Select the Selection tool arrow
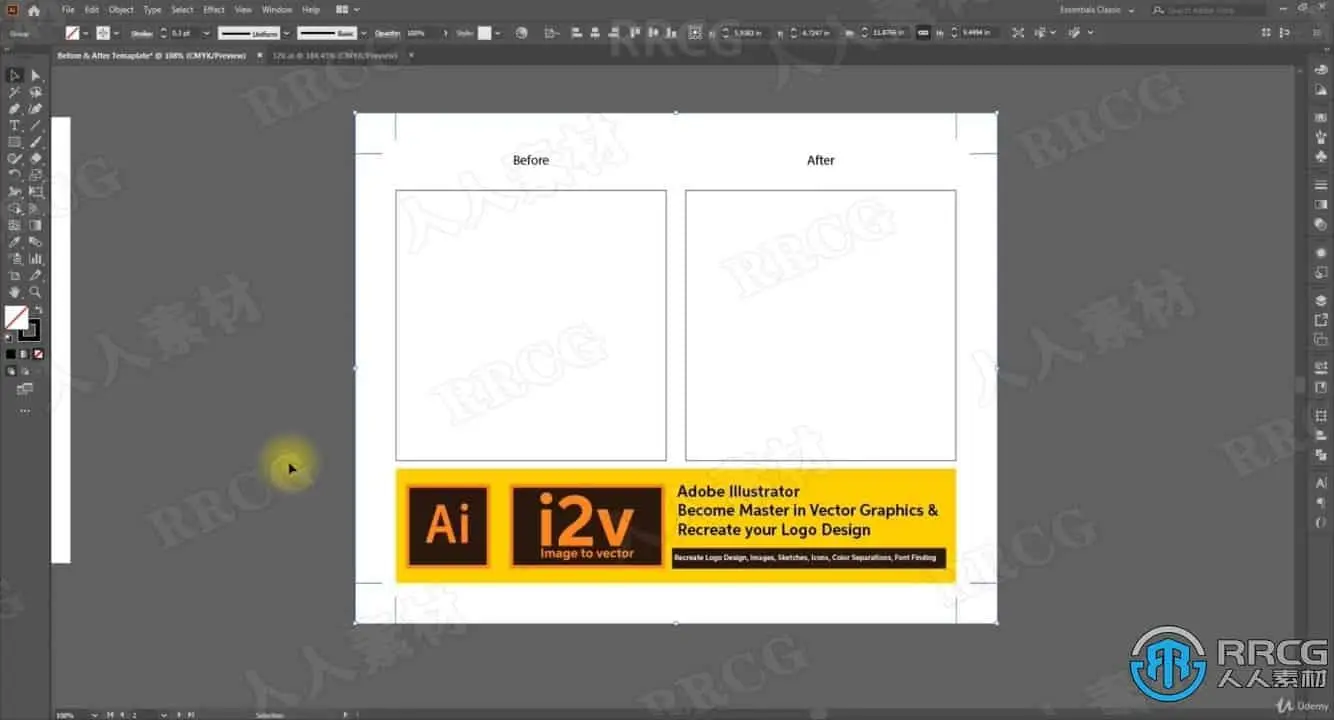This screenshot has width=1334, height=720. [15, 75]
